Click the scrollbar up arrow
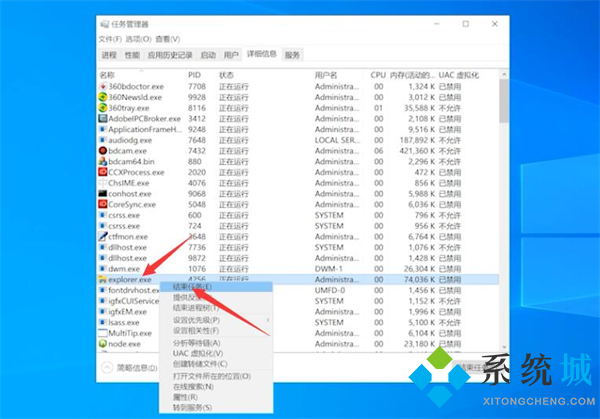Image resolution: width=600 pixels, height=419 pixels. point(504,74)
